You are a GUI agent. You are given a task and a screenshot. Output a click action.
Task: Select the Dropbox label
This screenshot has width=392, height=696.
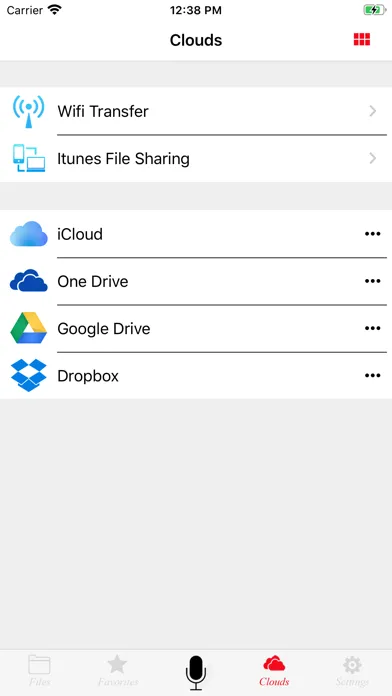click(x=88, y=376)
